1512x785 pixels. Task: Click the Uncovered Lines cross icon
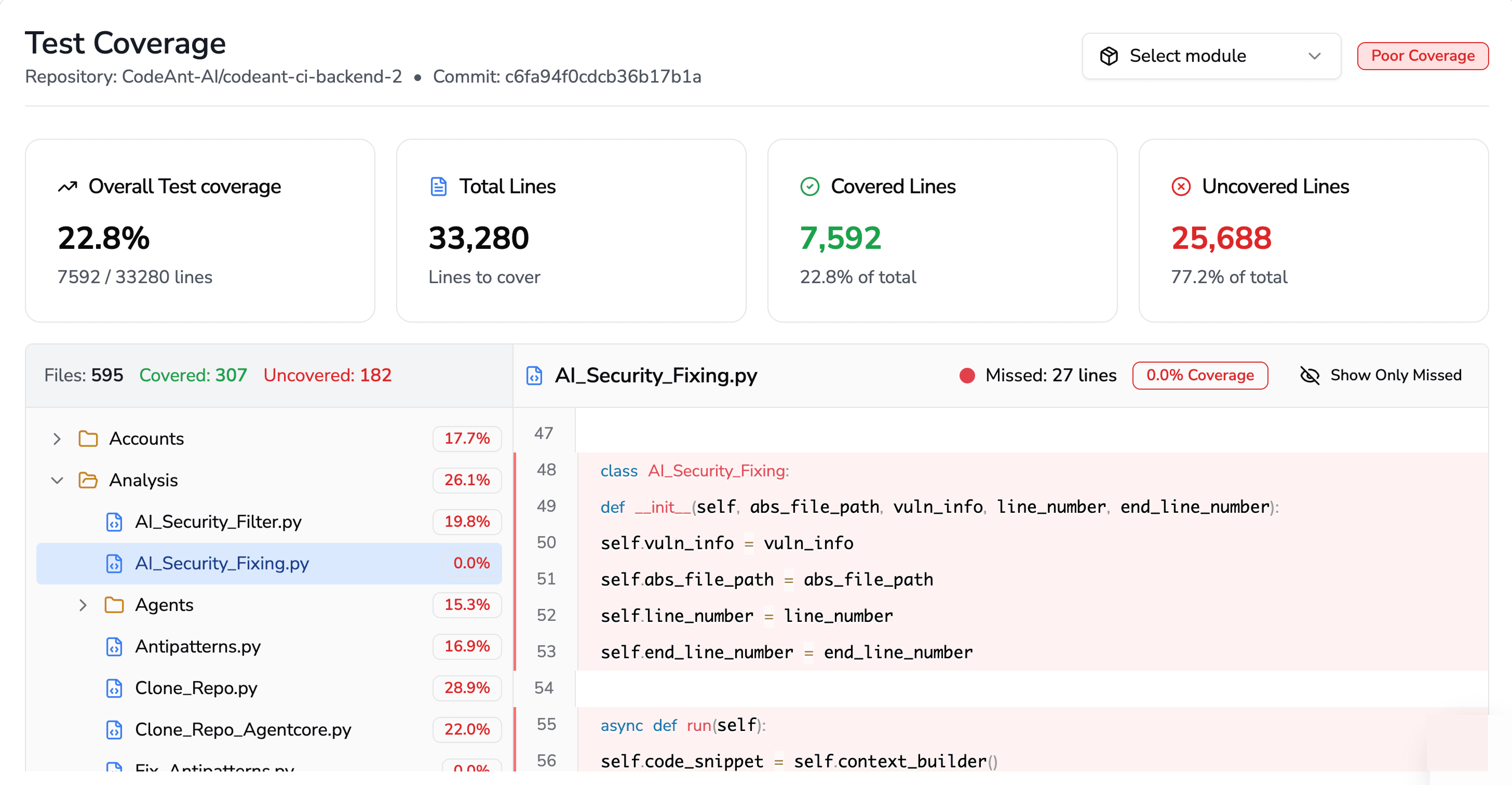[1180, 187]
